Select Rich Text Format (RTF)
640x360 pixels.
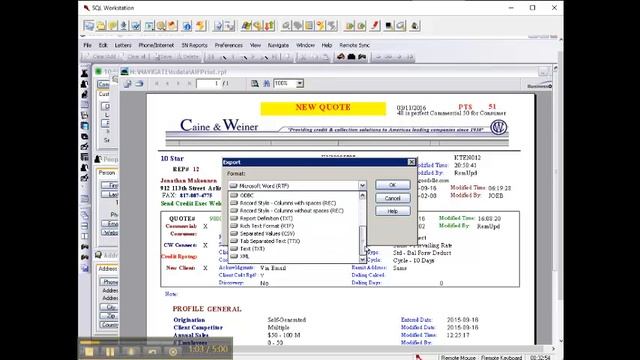(x=294, y=226)
